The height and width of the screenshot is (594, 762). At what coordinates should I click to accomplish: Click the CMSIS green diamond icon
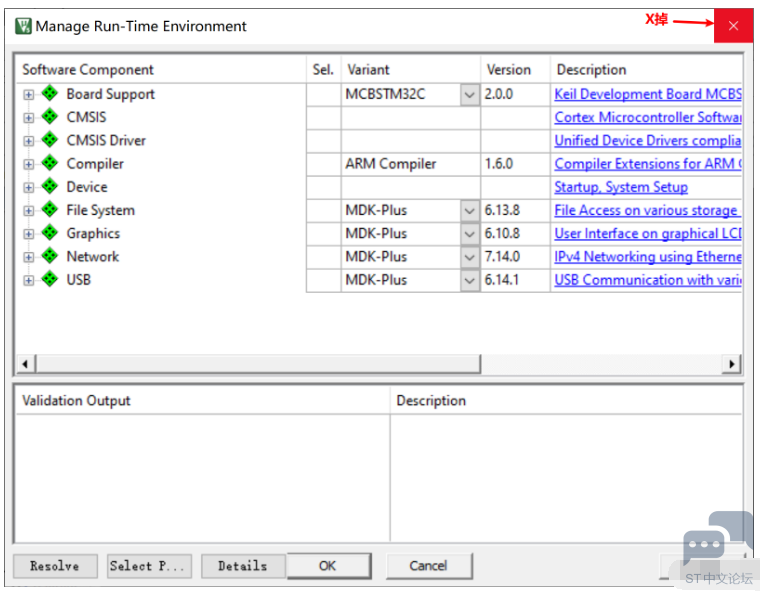click(x=50, y=116)
